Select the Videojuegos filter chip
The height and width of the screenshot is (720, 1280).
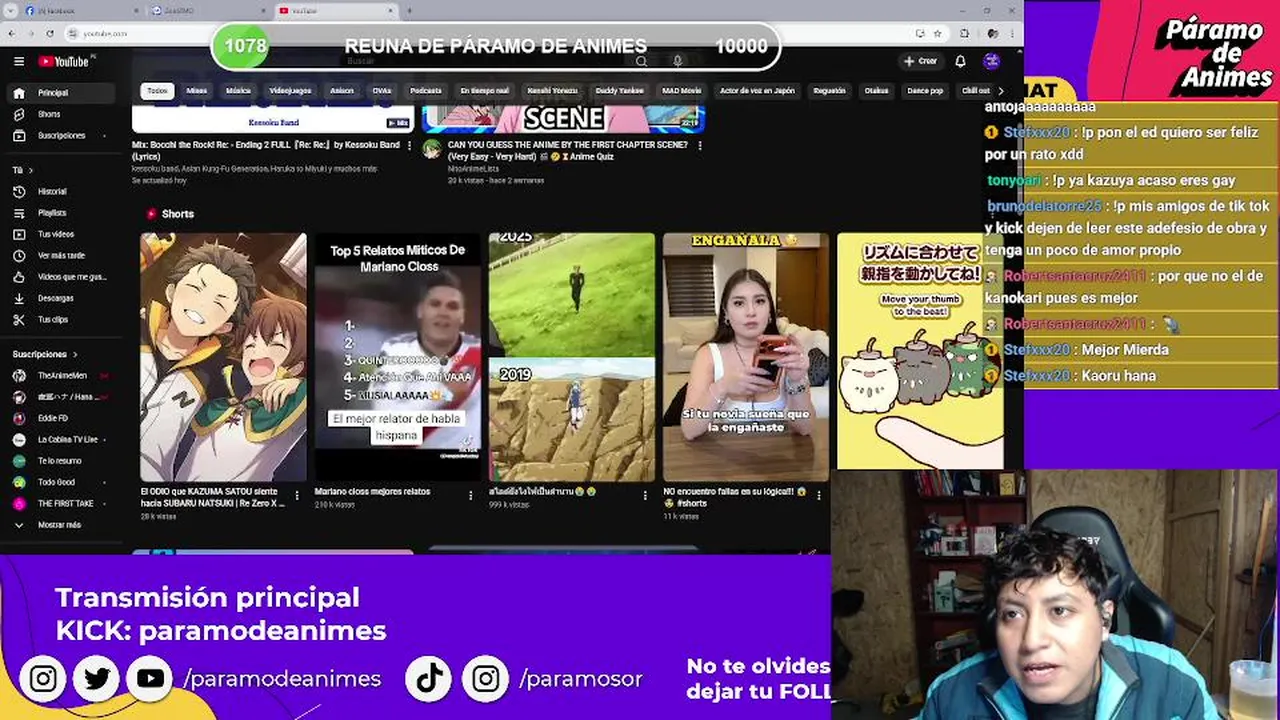tap(290, 91)
